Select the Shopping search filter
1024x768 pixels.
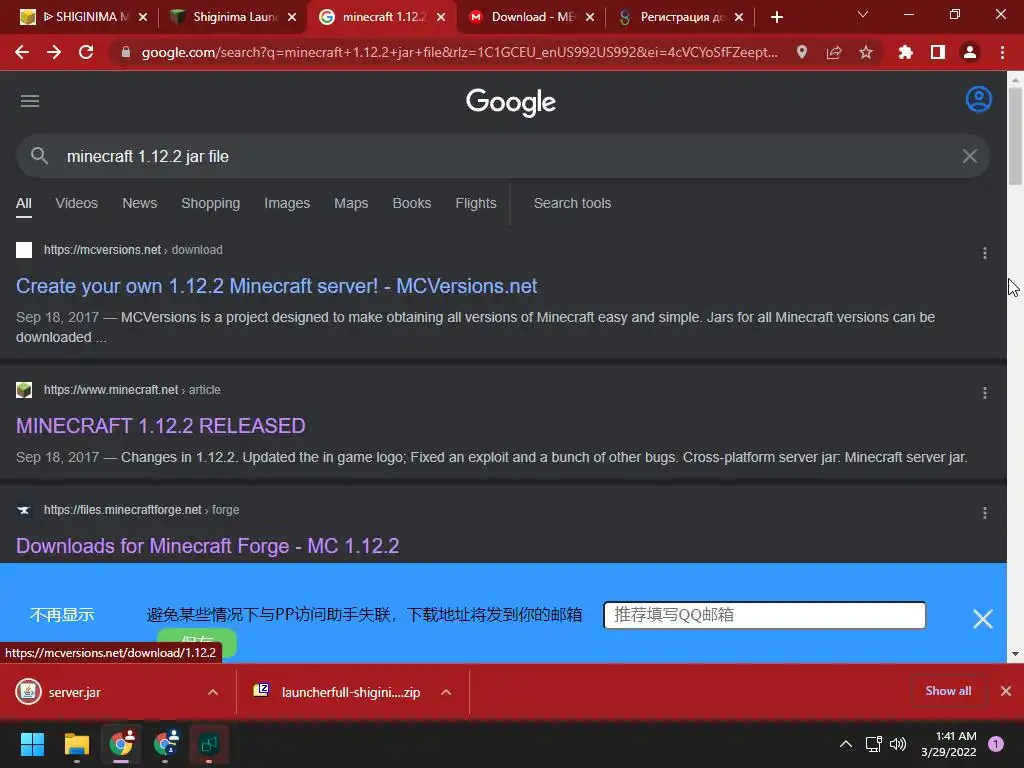210,203
